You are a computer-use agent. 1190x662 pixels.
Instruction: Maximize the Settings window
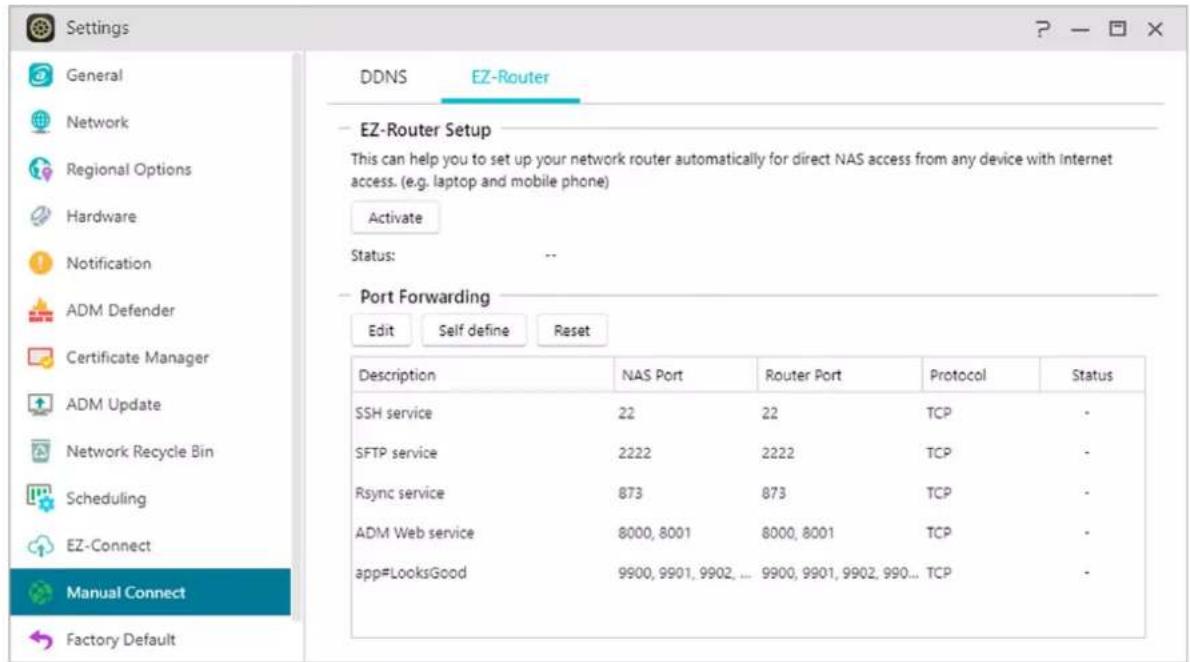coord(1117,29)
